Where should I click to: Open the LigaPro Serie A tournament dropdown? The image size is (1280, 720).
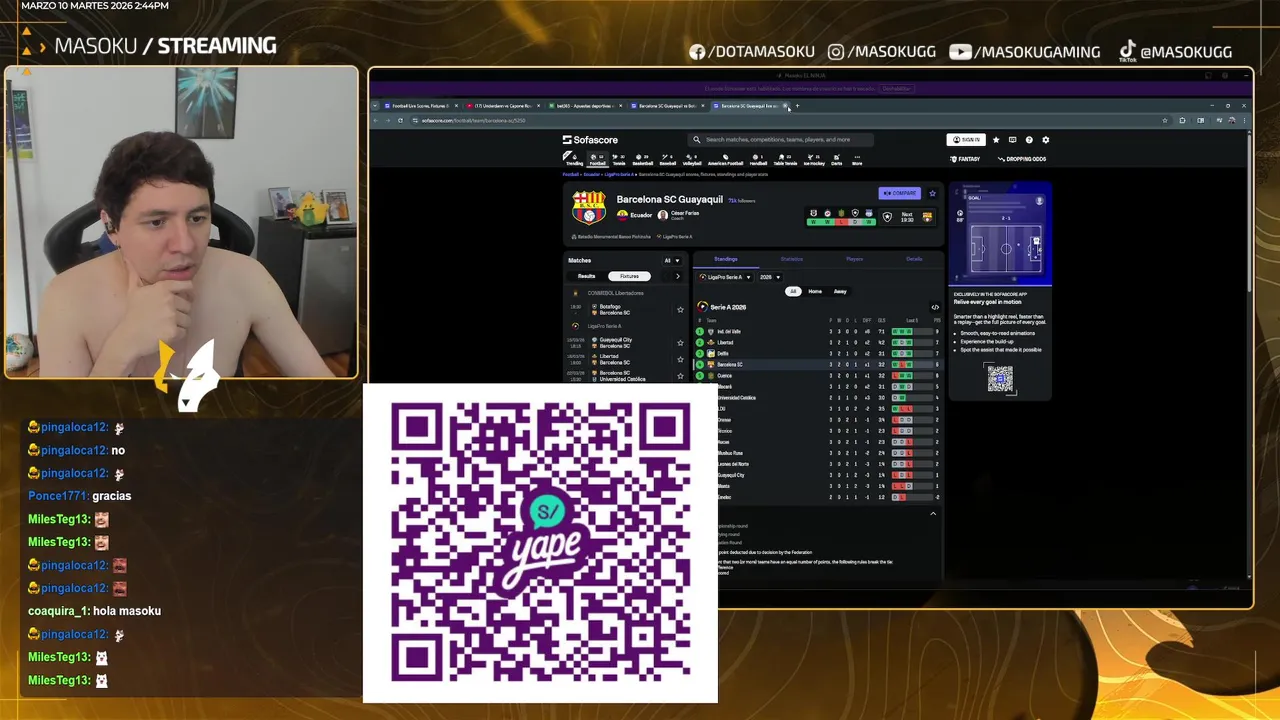[x=725, y=277]
